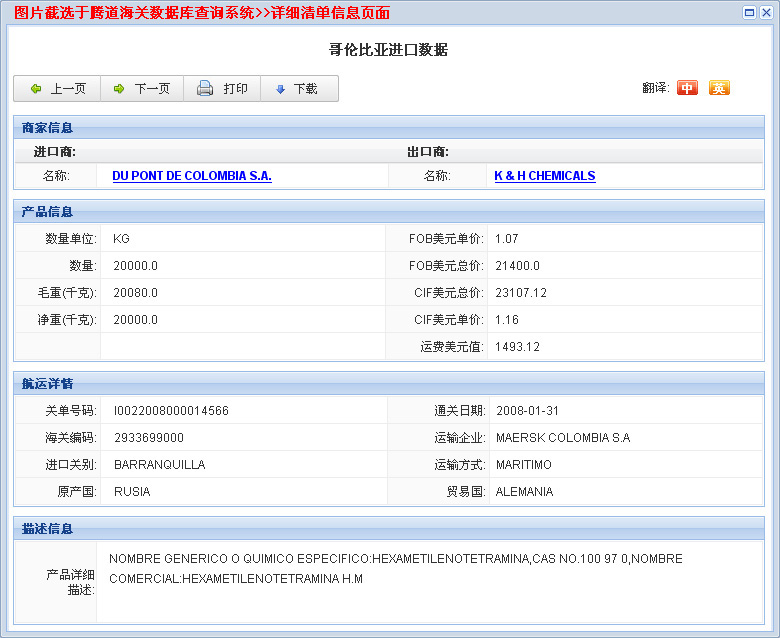The image size is (780, 638).
Task: Click the carrier value MAERSK COLOMBIA S.A
Action: coord(563,438)
